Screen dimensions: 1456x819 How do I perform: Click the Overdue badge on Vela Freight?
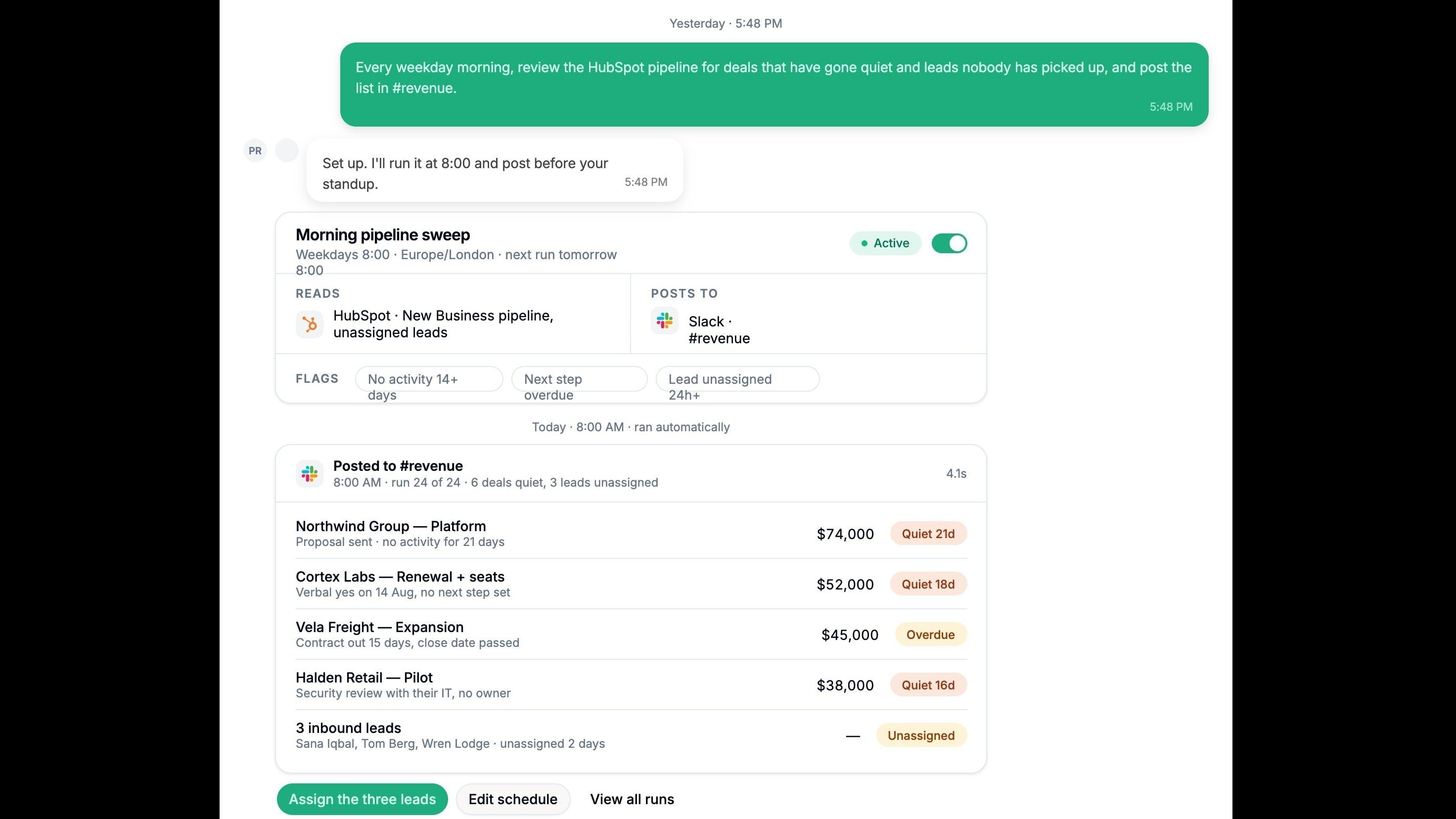click(x=930, y=634)
